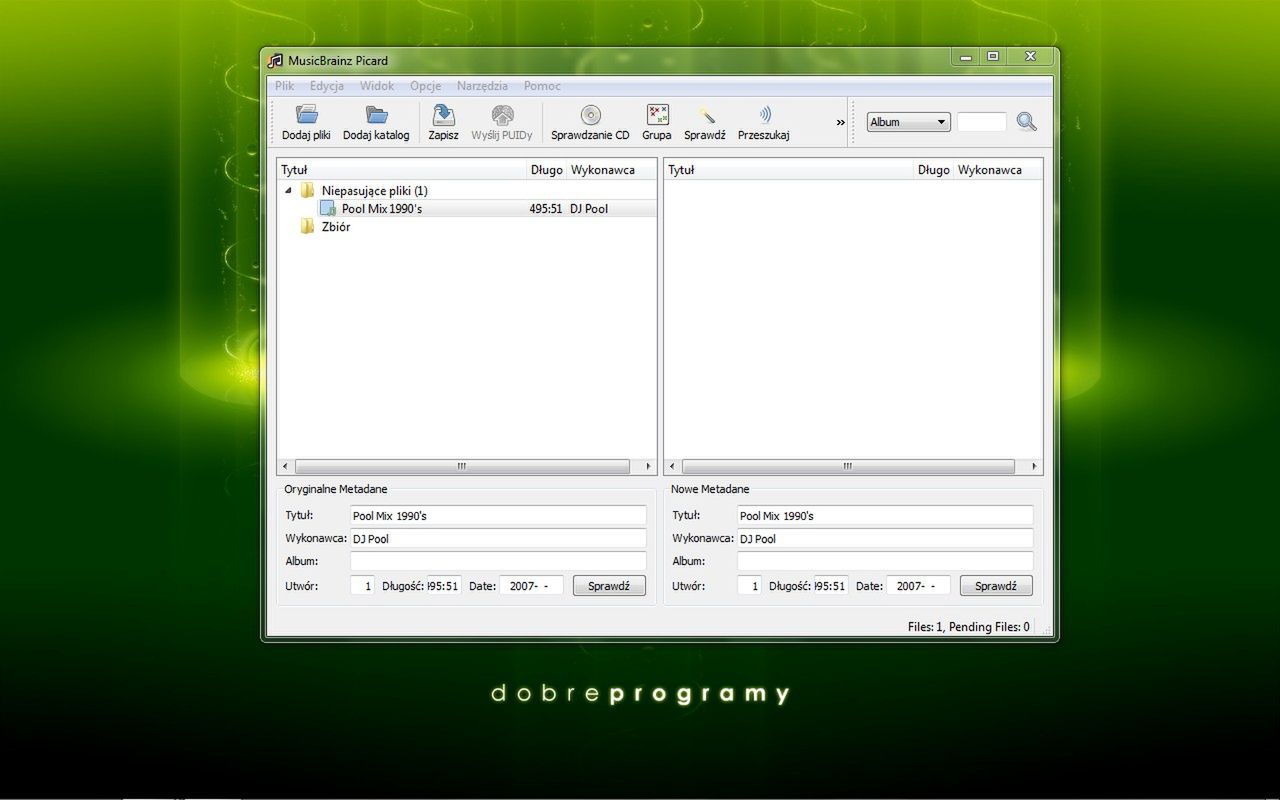Click Tytuł column header in right pane
This screenshot has height=800, width=1280.
[789, 170]
